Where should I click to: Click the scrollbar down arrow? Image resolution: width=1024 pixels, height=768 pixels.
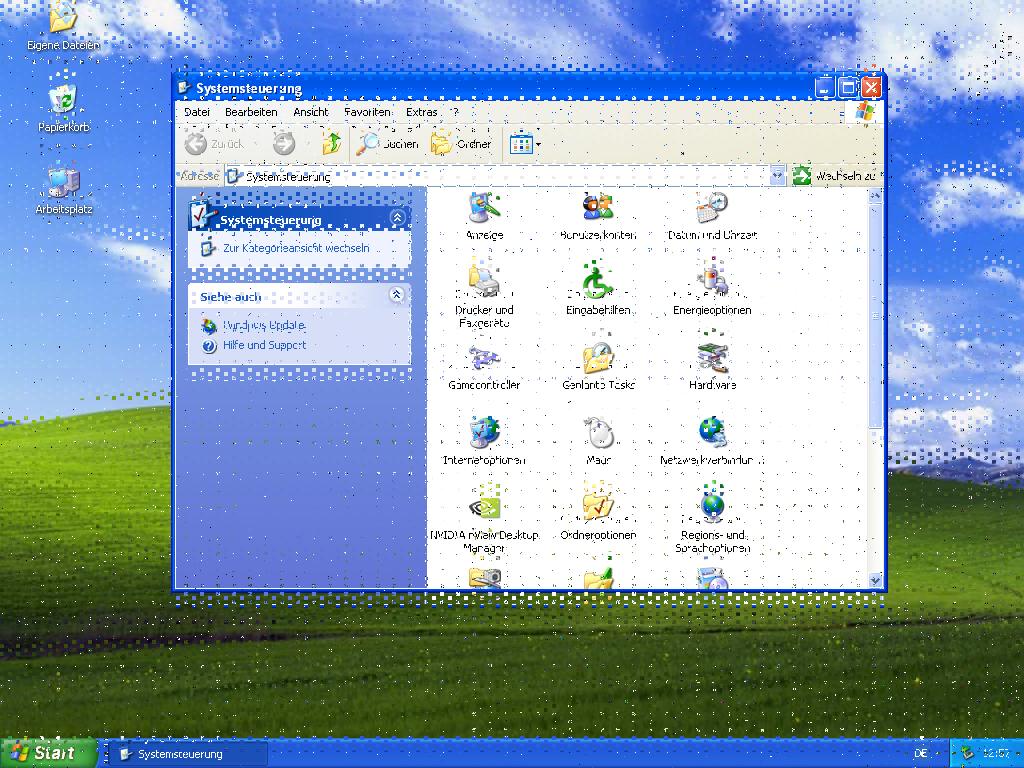875,579
